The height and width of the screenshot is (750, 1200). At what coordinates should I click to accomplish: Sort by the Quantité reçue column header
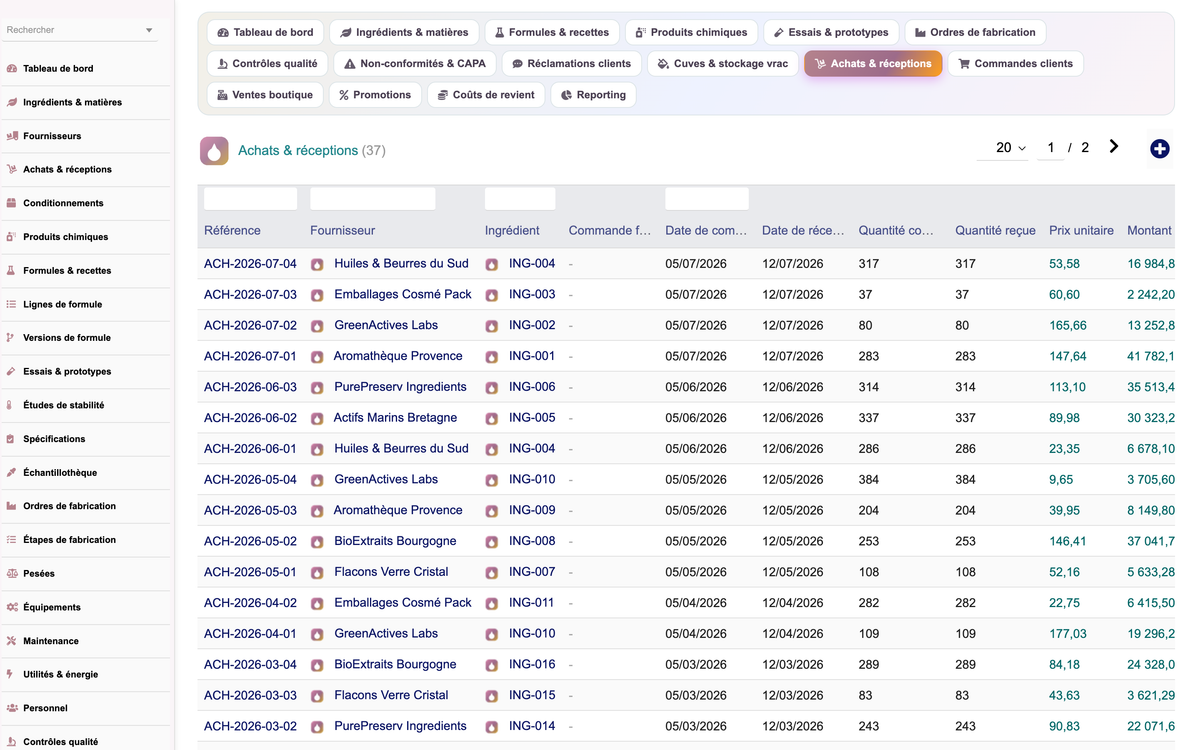click(x=995, y=230)
